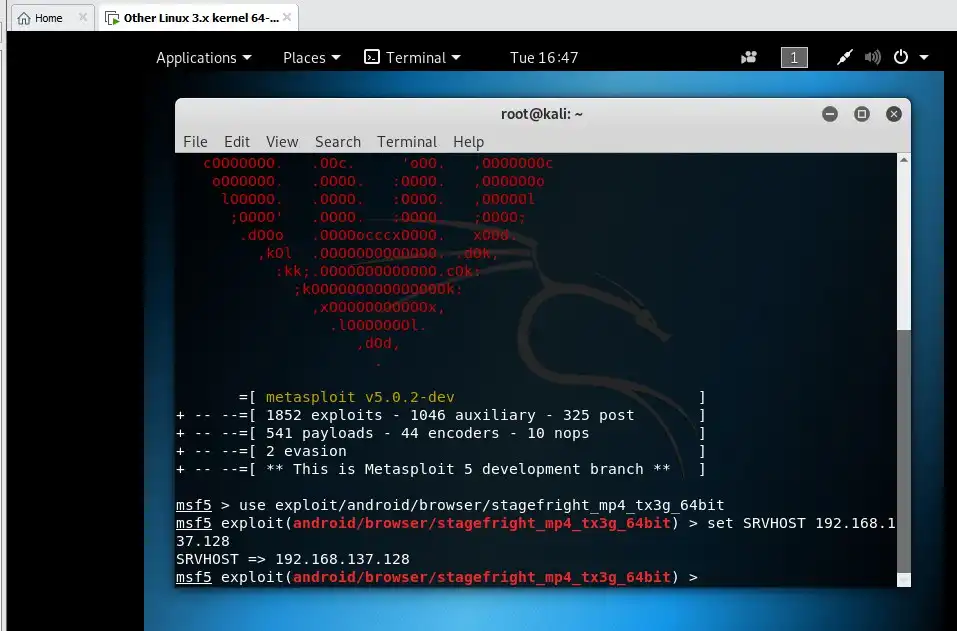Click the 541 payloads line
957x631 pixels.
(441, 433)
